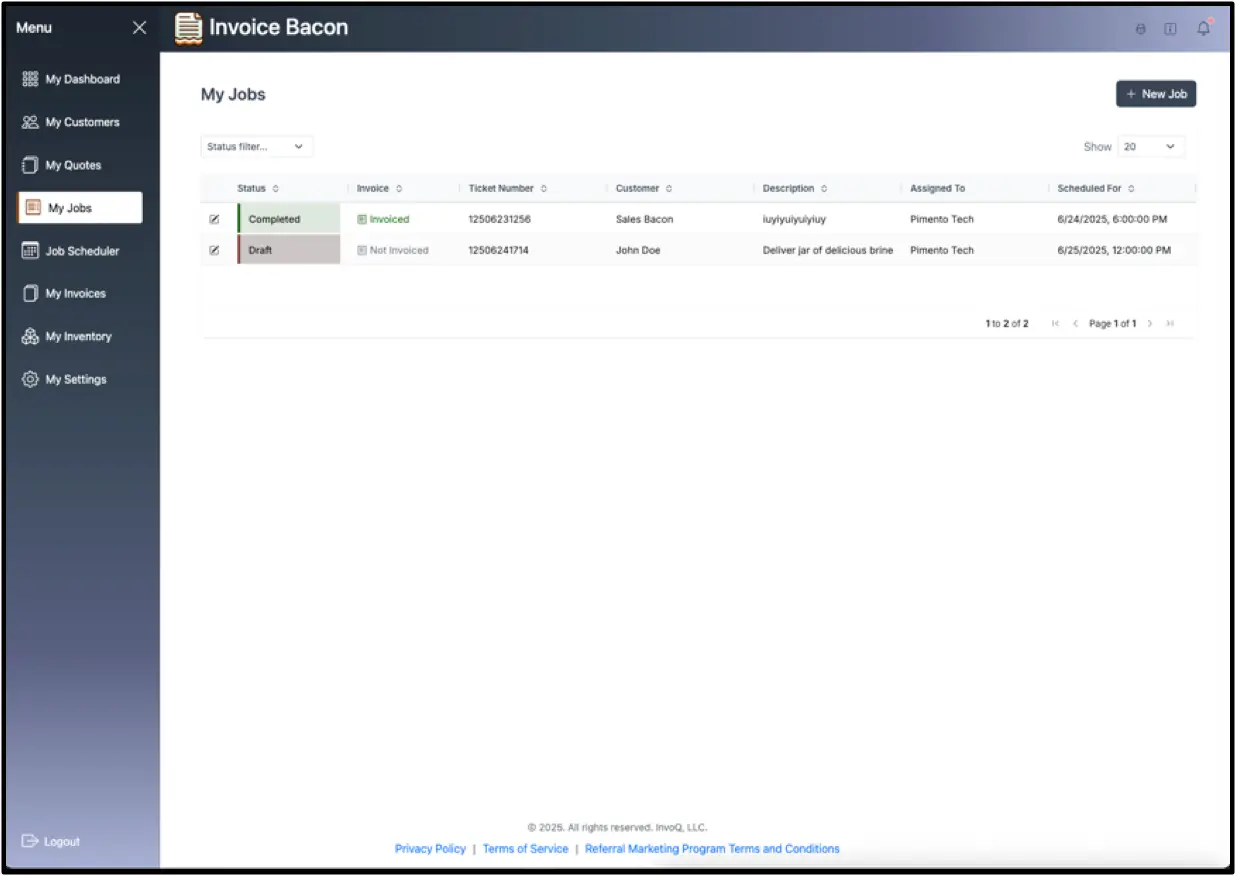Open My Dashboard menu item

point(80,79)
